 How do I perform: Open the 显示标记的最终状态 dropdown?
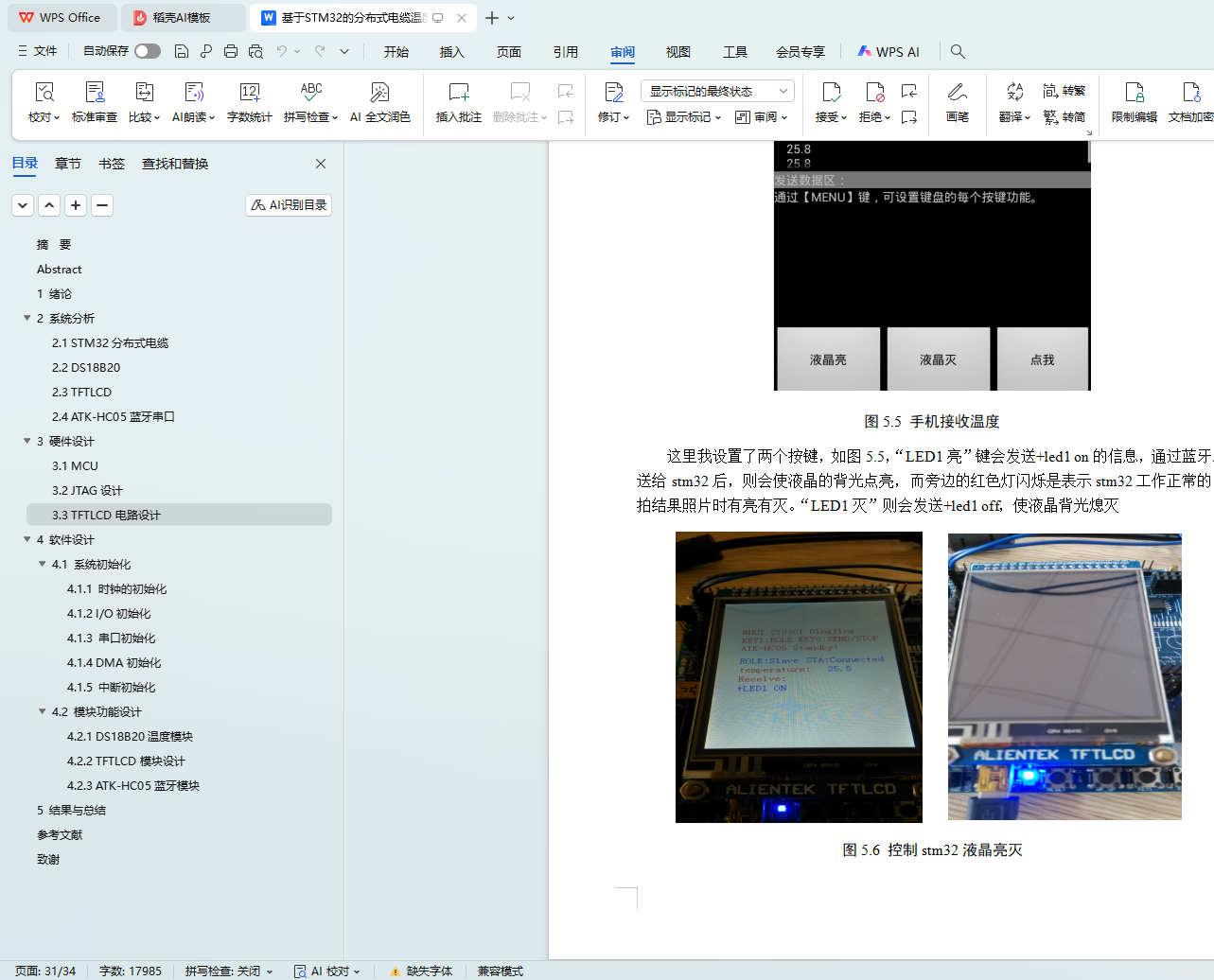pyautogui.click(x=717, y=91)
